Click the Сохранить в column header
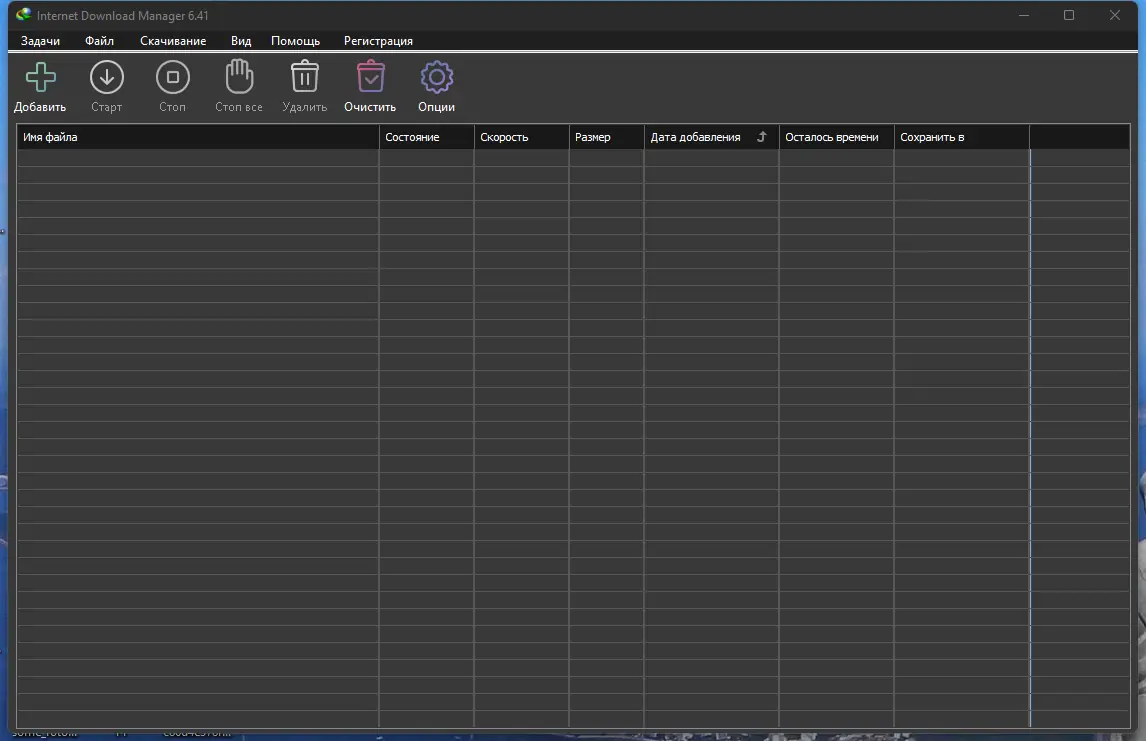 (x=962, y=137)
